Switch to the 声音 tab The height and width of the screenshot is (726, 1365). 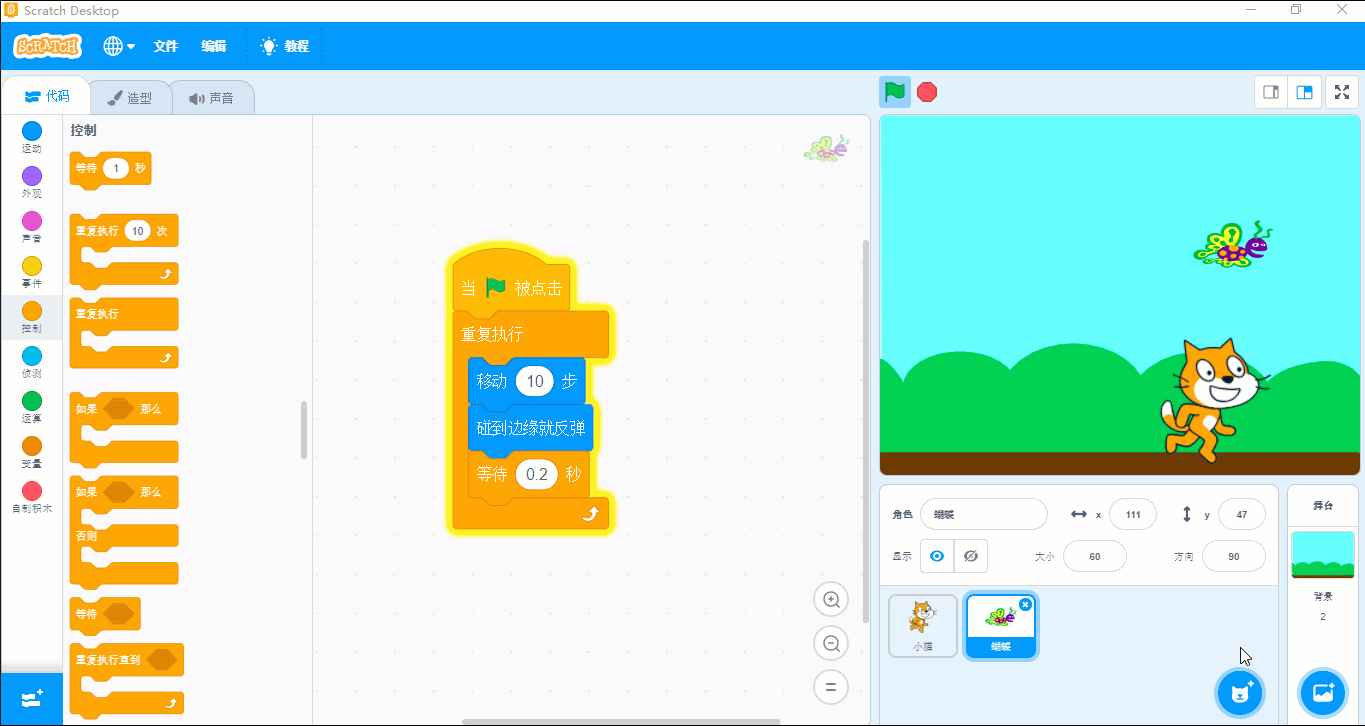211,98
